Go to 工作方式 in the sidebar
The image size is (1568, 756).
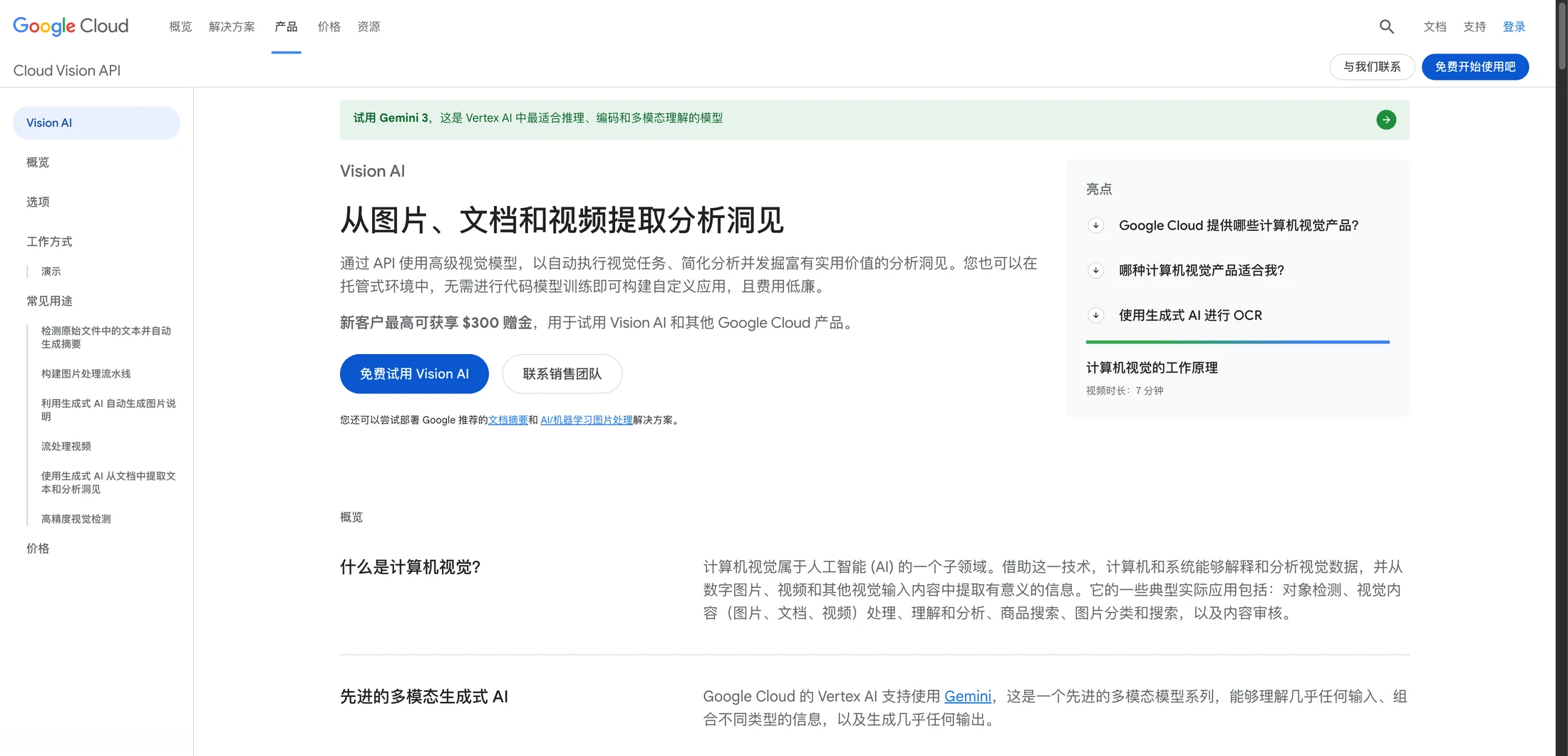coord(49,242)
